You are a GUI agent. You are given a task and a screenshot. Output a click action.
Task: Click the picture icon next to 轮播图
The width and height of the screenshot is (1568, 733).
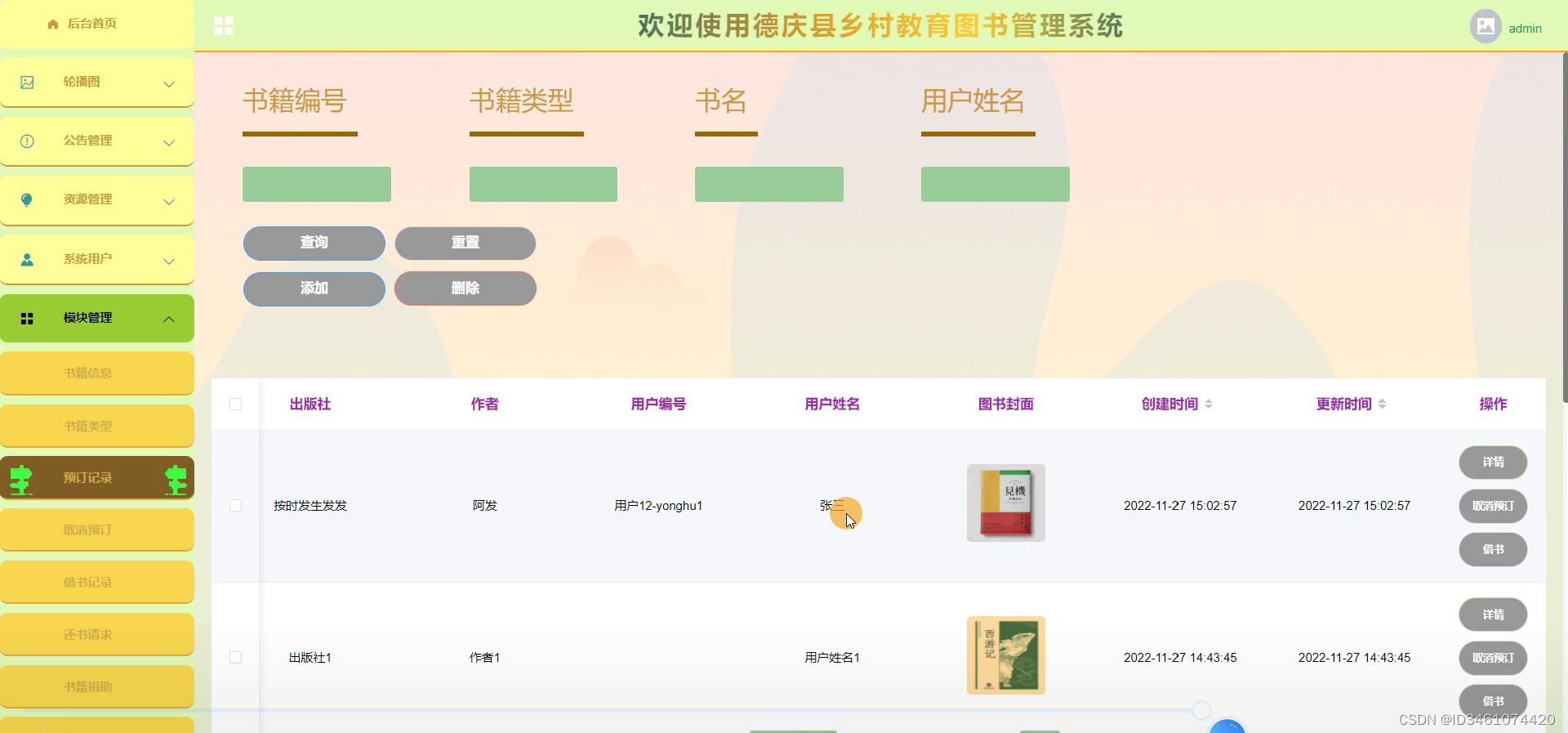point(27,83)
